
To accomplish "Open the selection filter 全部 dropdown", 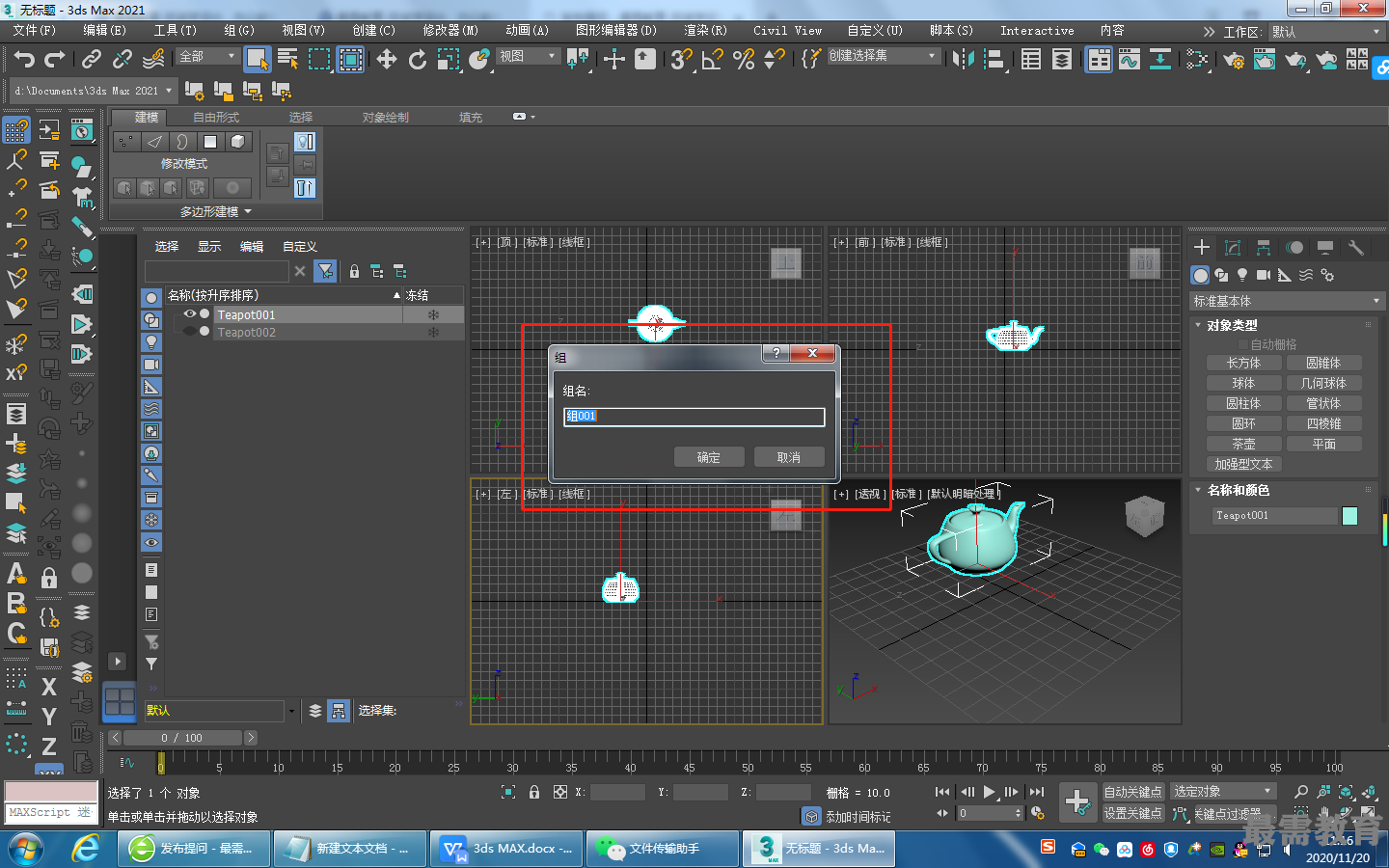I will [x=207, y=56].
